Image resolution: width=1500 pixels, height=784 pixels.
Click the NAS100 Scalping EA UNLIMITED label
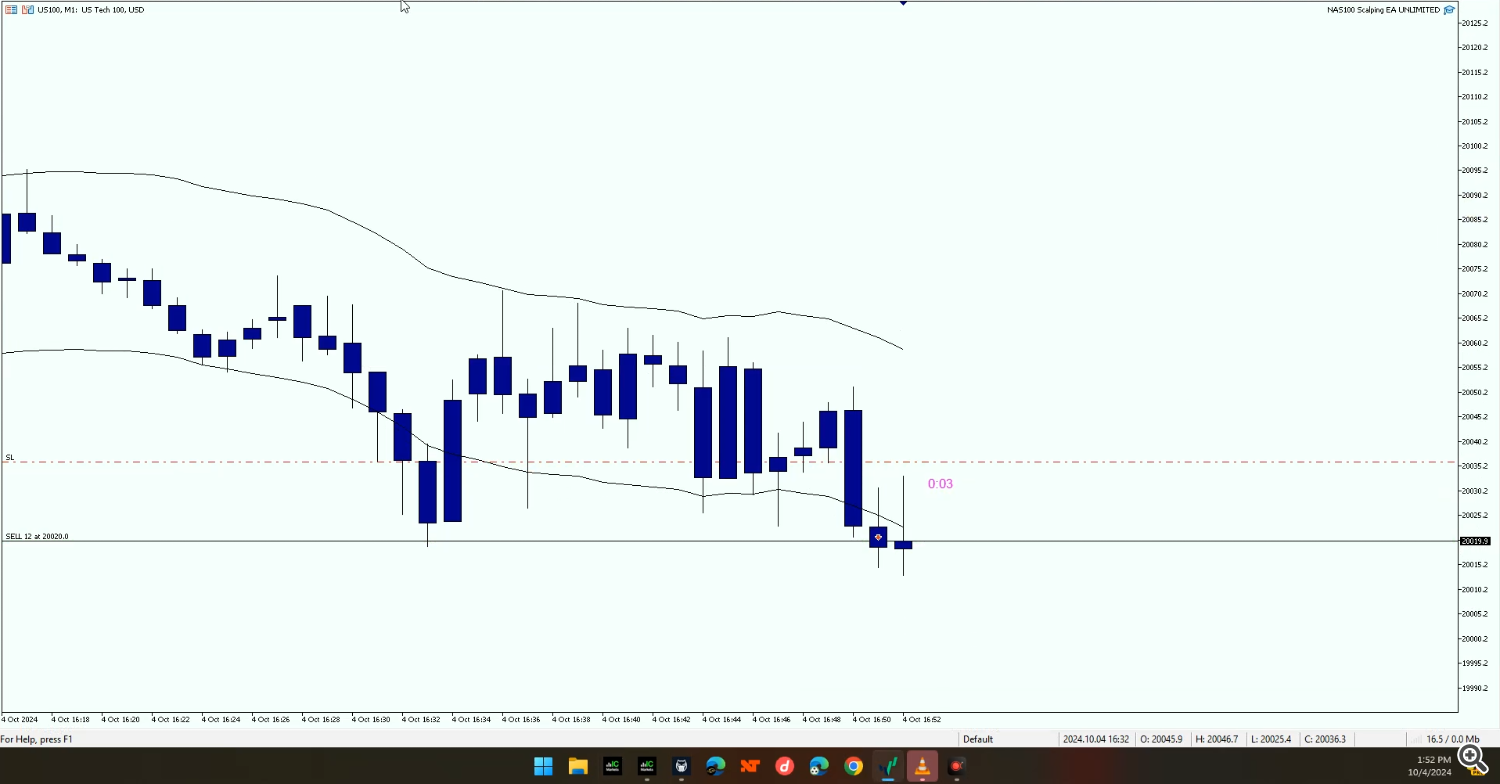click(x=1383, y=10)
